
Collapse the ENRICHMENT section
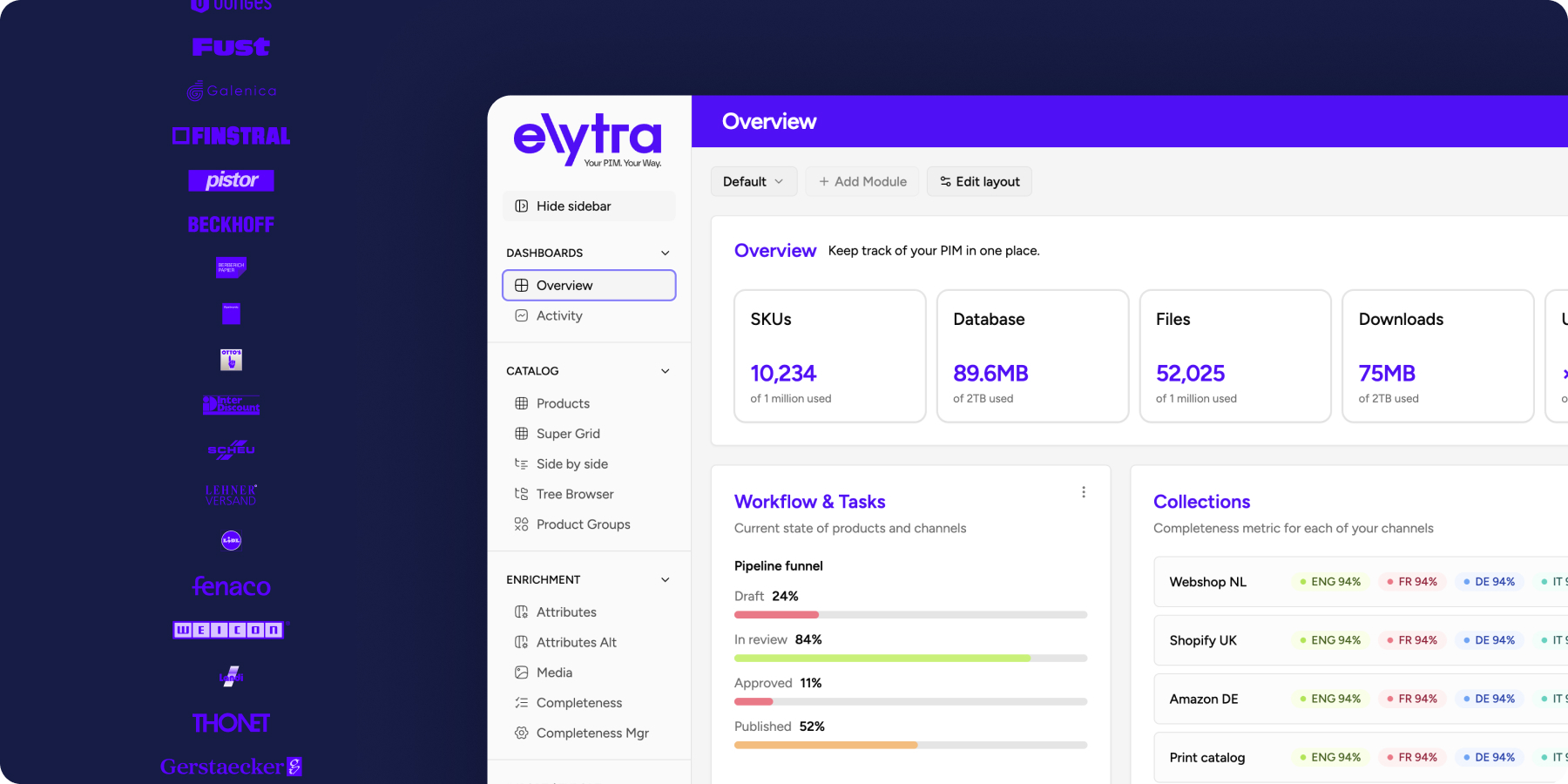(665, 579)
